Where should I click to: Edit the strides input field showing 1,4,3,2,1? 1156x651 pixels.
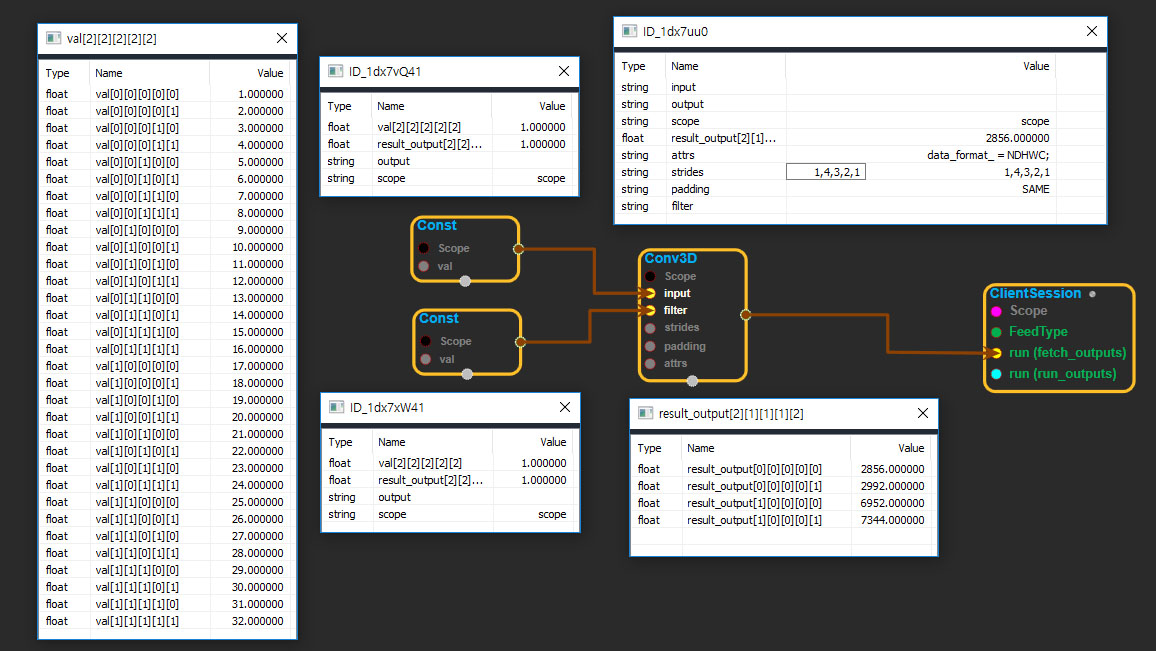pyautogui.click(x=825, y=172)
